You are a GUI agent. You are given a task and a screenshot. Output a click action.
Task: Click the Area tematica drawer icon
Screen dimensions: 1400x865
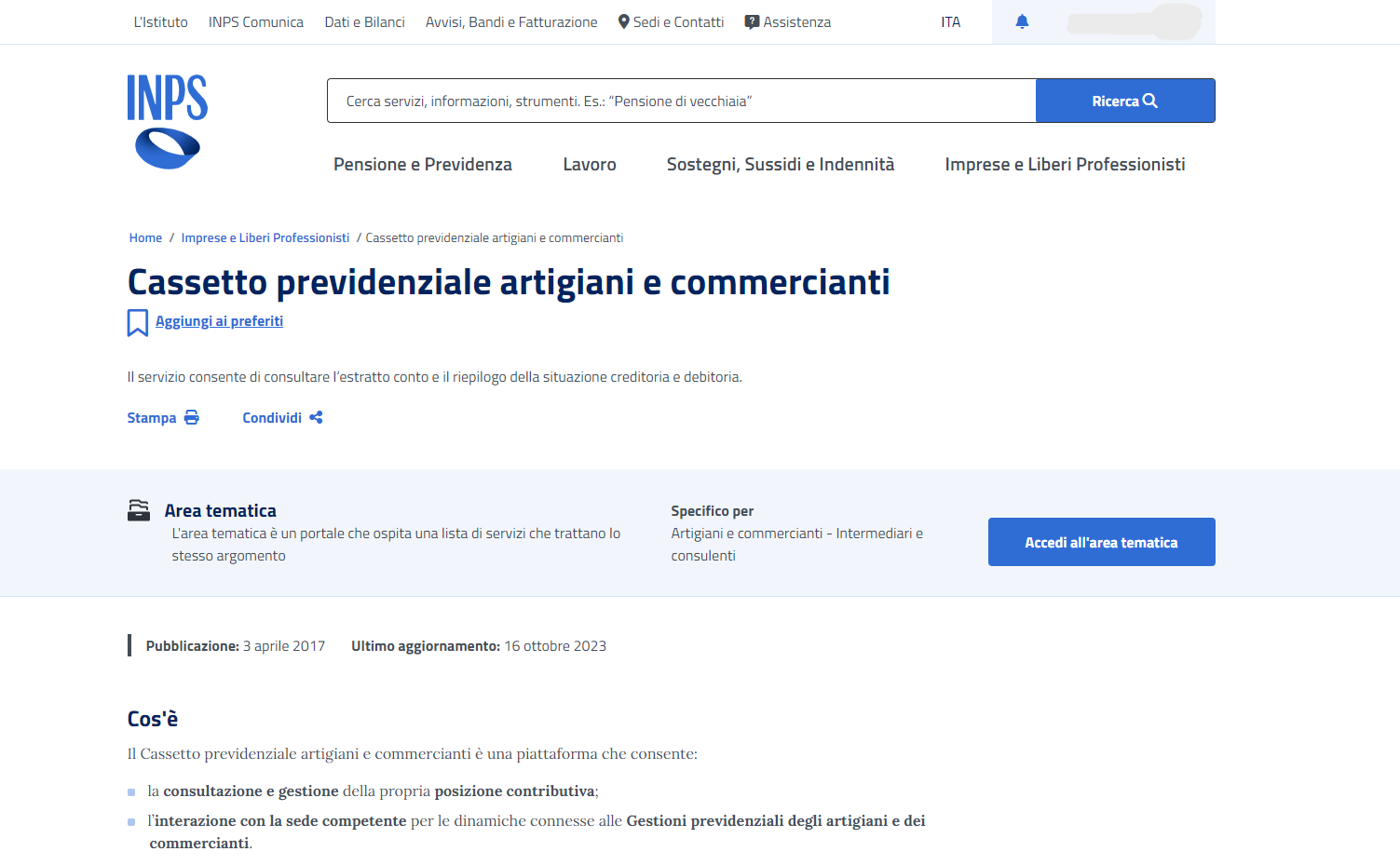[139, 510]
